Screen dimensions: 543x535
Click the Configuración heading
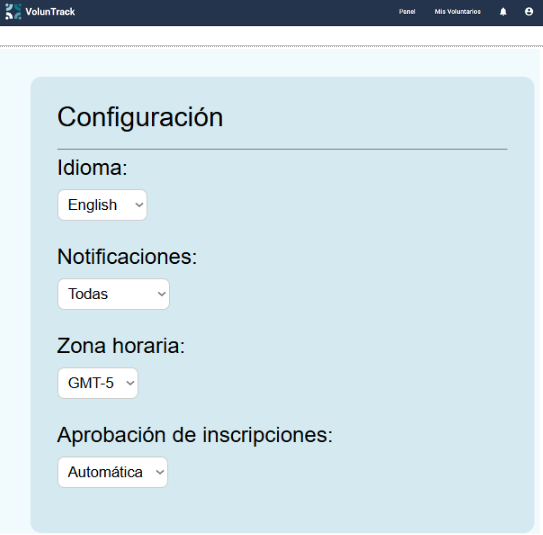pyautogui.click(x=140, y=117)
